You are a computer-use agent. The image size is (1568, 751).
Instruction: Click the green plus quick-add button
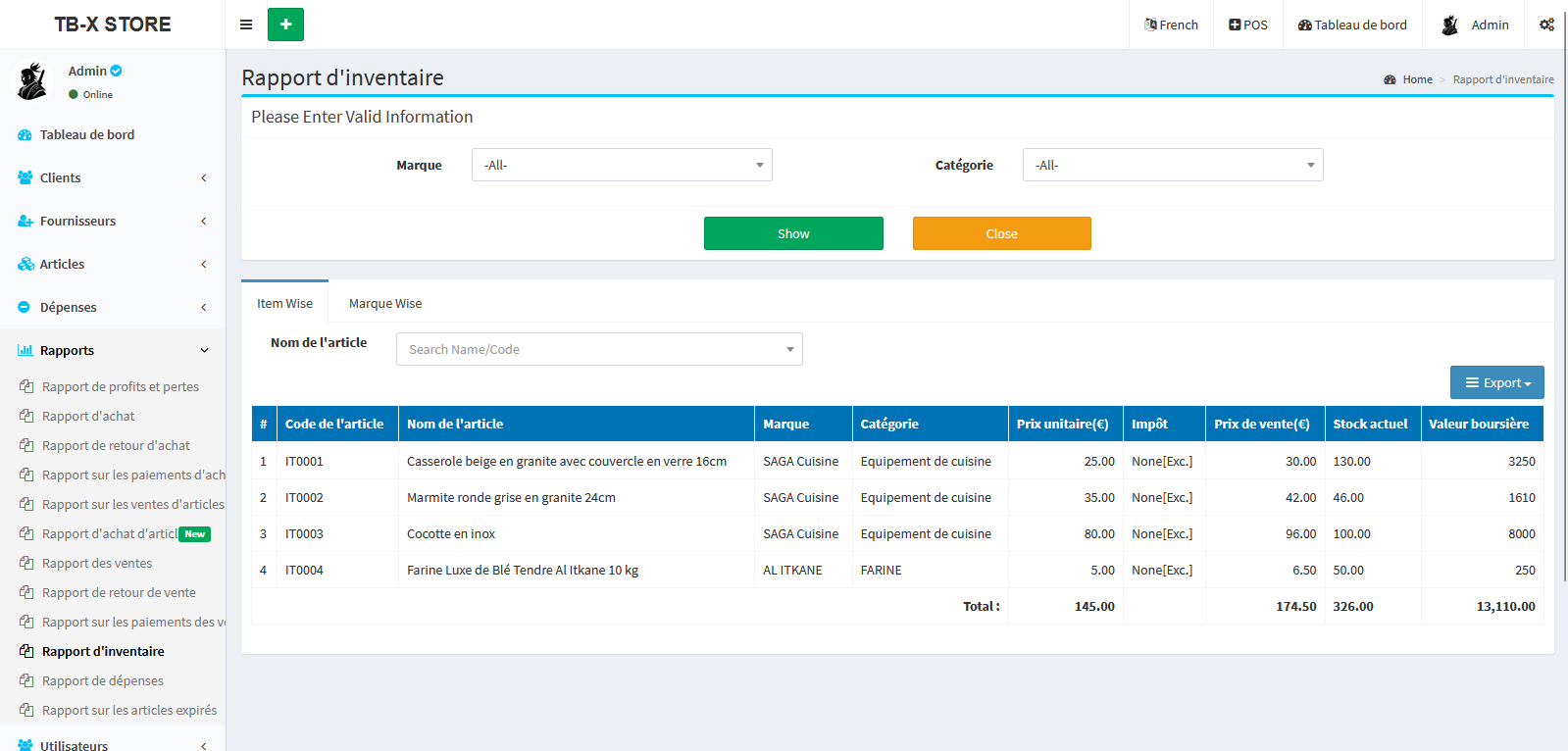click(285, 25)
